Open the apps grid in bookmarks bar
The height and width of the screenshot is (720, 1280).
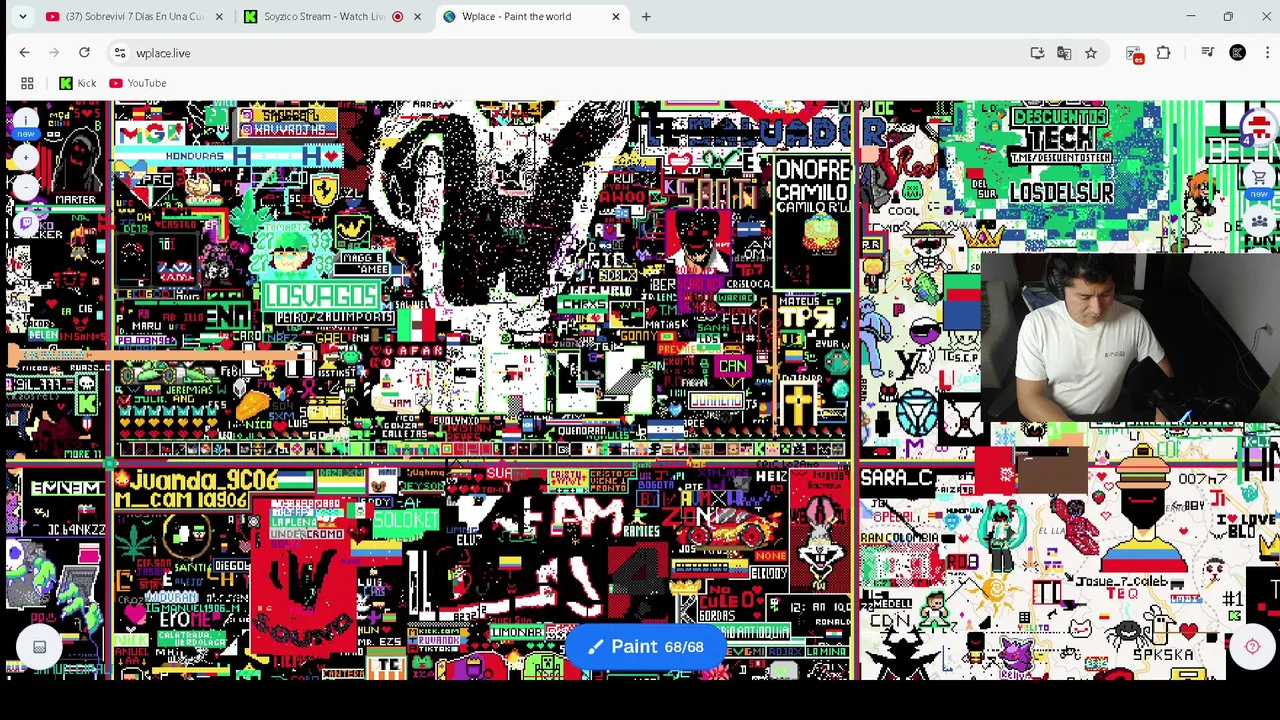27,83
